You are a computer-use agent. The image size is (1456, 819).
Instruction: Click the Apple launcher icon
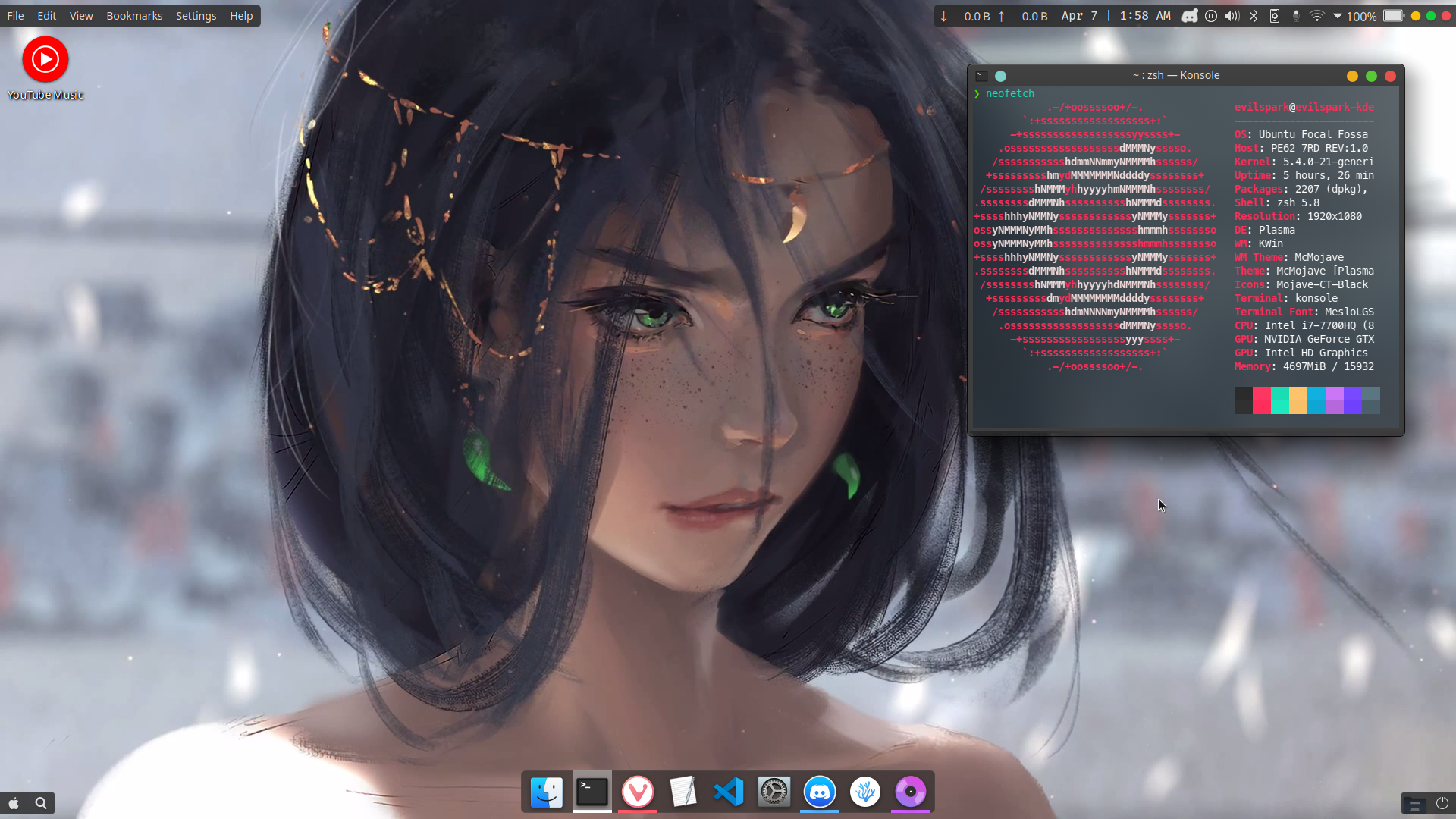pyautogui.click(x=14, y=803)
